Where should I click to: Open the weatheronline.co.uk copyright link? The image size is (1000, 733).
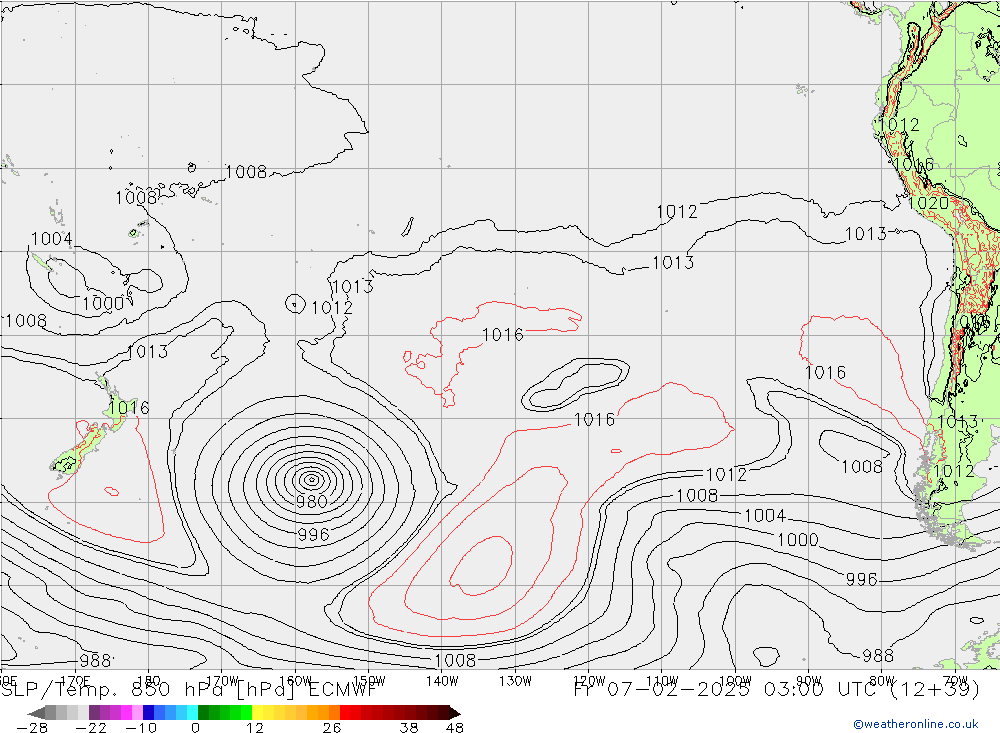(x=916, y=724)
